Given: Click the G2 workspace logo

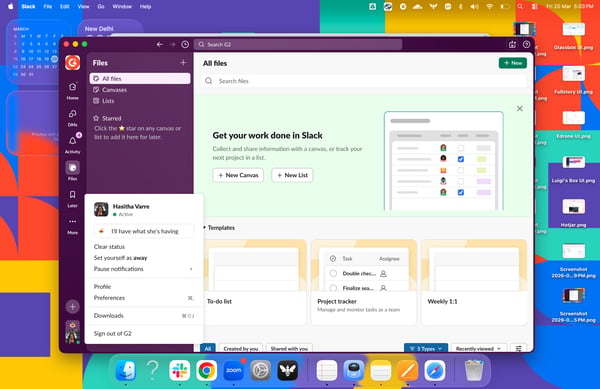Looking at the screenshot, I should 72,62.
